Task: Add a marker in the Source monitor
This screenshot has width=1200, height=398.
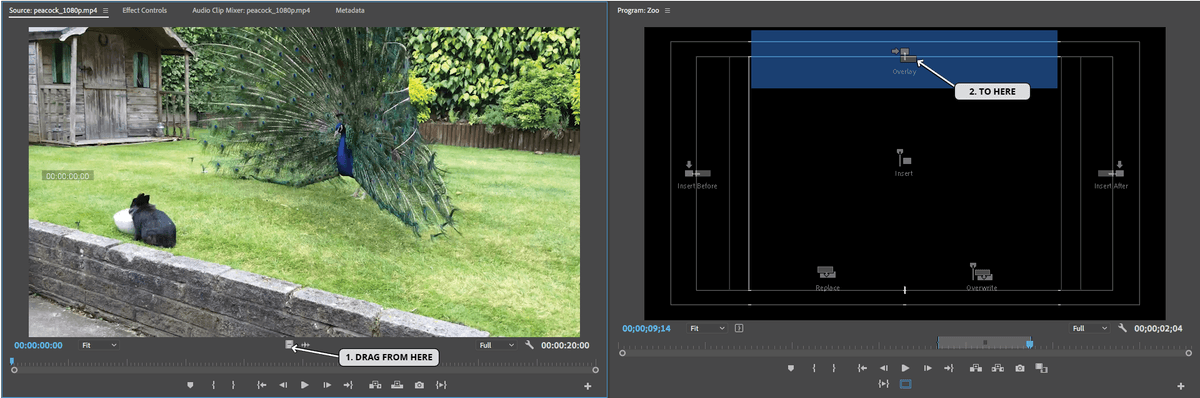Action: pyautogui.click(x=190, y=384)
